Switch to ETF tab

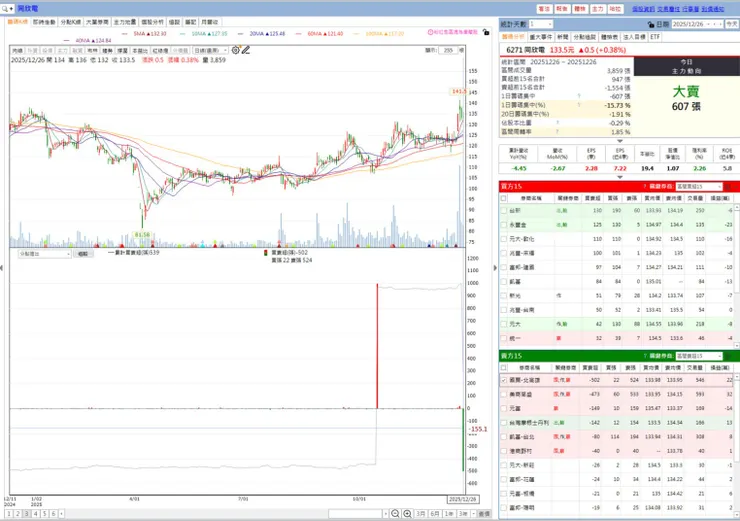pos(655,37)
